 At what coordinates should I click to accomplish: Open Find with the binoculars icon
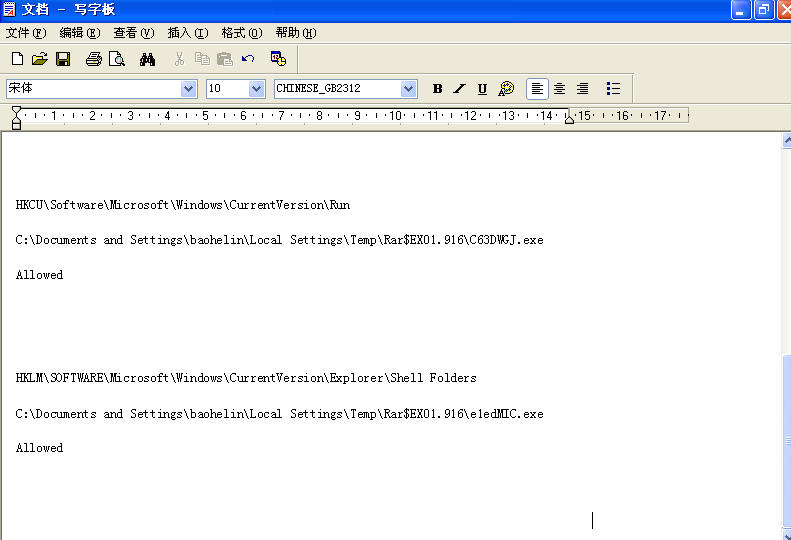tap(147, 59)
